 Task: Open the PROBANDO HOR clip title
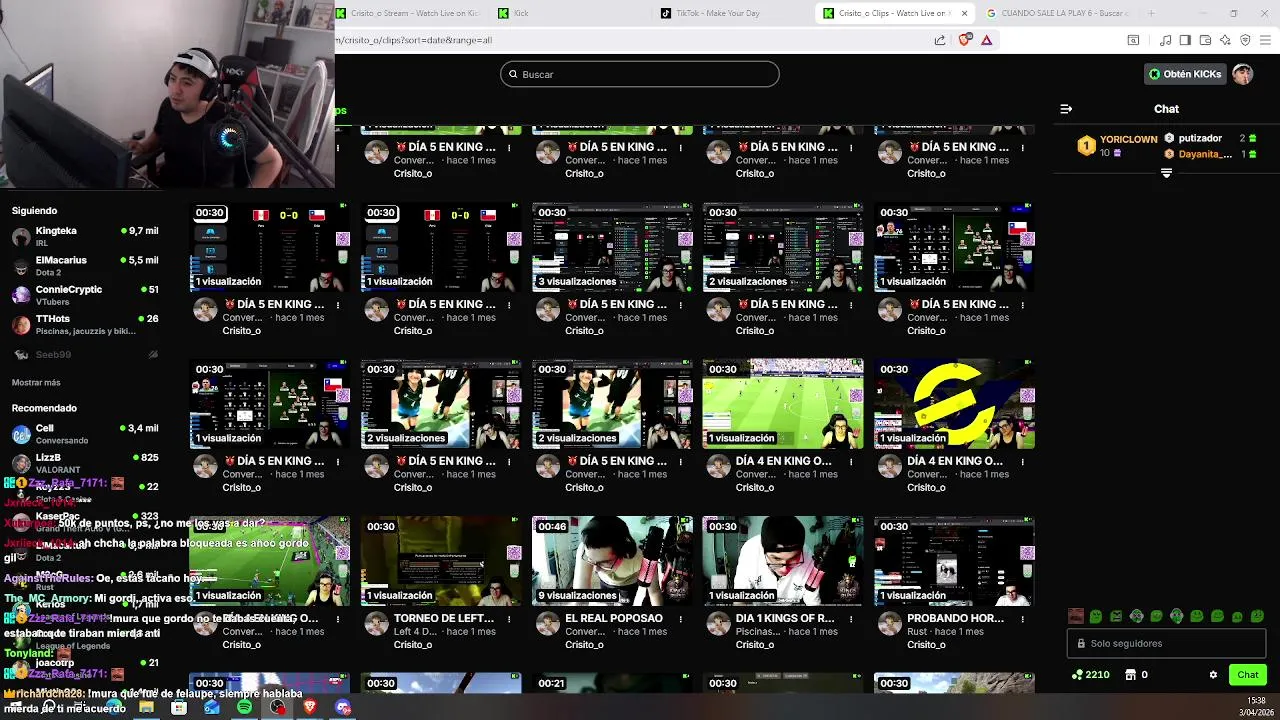click(955, 618)
